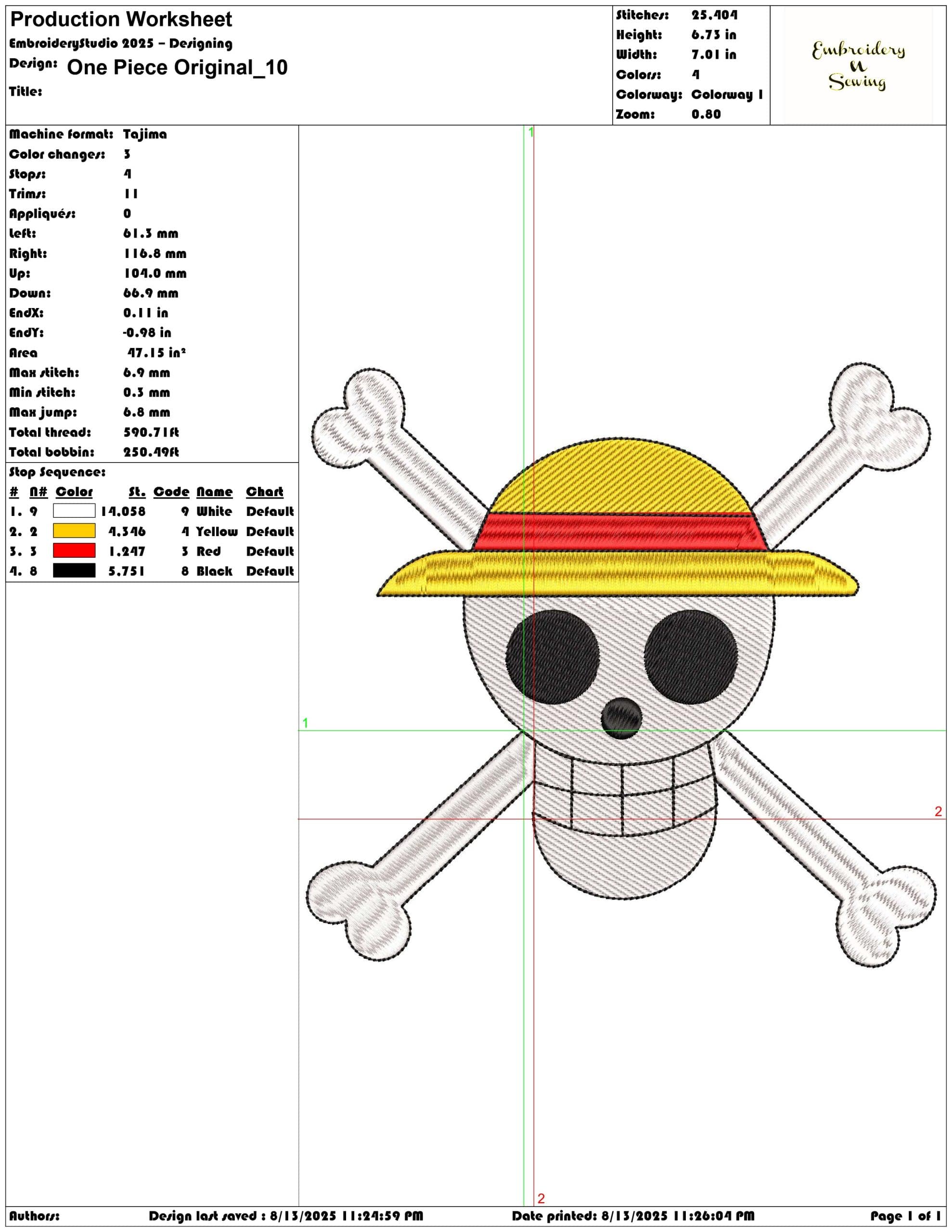The image size is (952, 1232).
Task: Click thread name 'White'
Action: (214, 512)
